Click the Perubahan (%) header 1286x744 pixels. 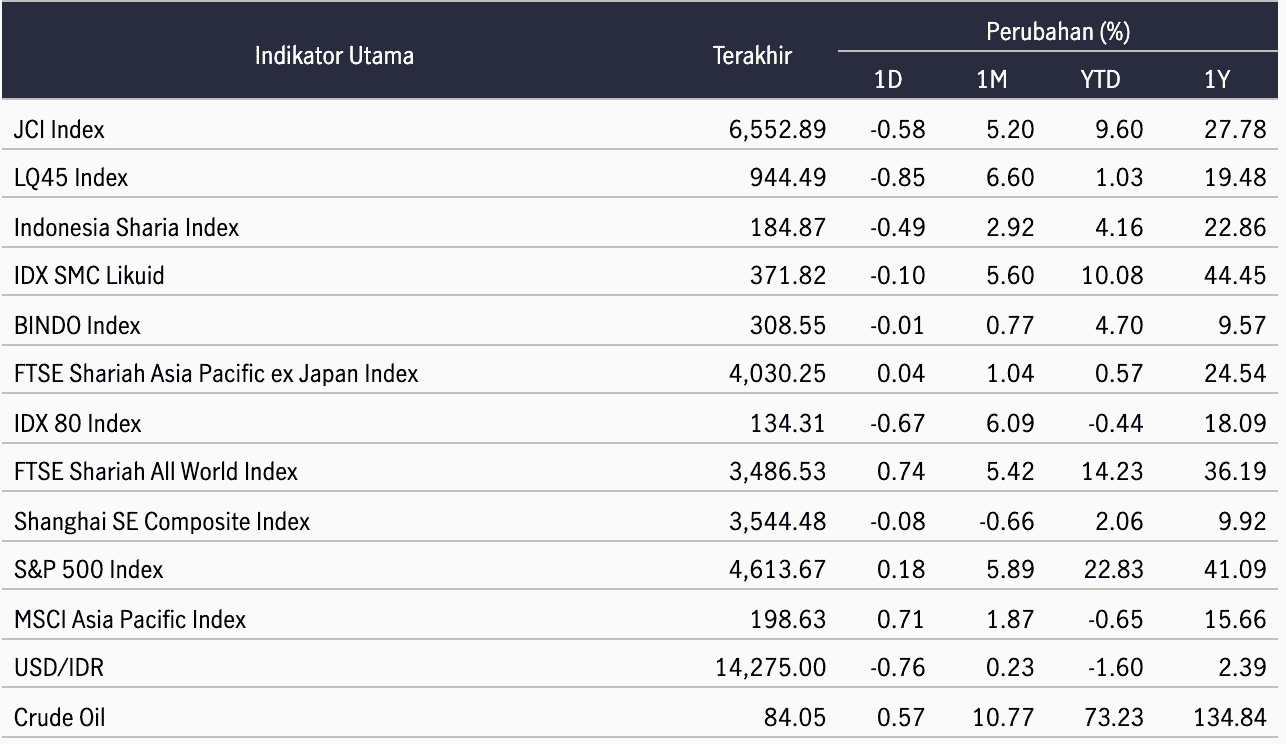pos(1058,31)
